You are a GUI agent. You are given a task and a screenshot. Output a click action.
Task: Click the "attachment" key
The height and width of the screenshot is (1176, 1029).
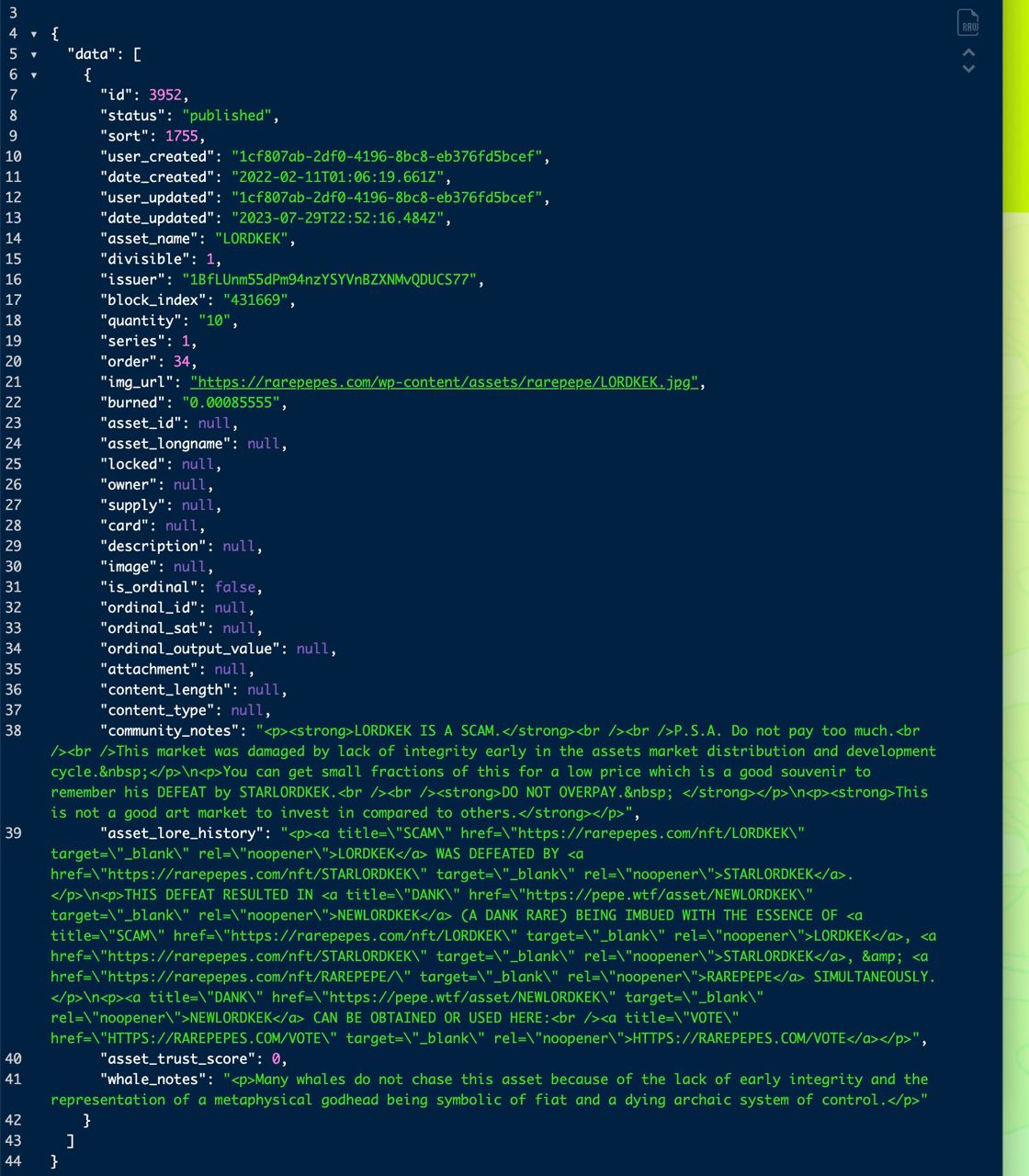[x=149, y=670]
